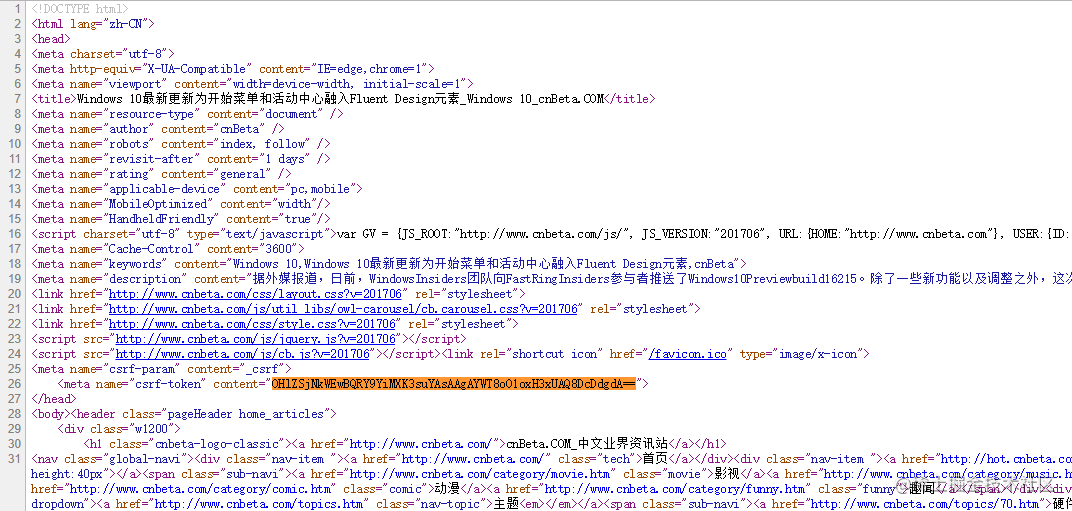Click the <!DOCTYPE html> declaration

[x=79, y=9]
